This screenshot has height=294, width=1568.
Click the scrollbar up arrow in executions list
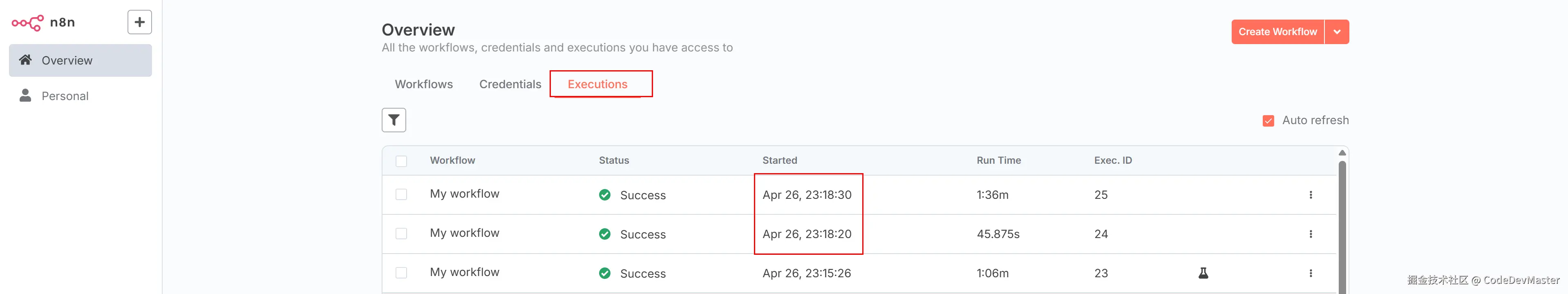point(1342,153)
